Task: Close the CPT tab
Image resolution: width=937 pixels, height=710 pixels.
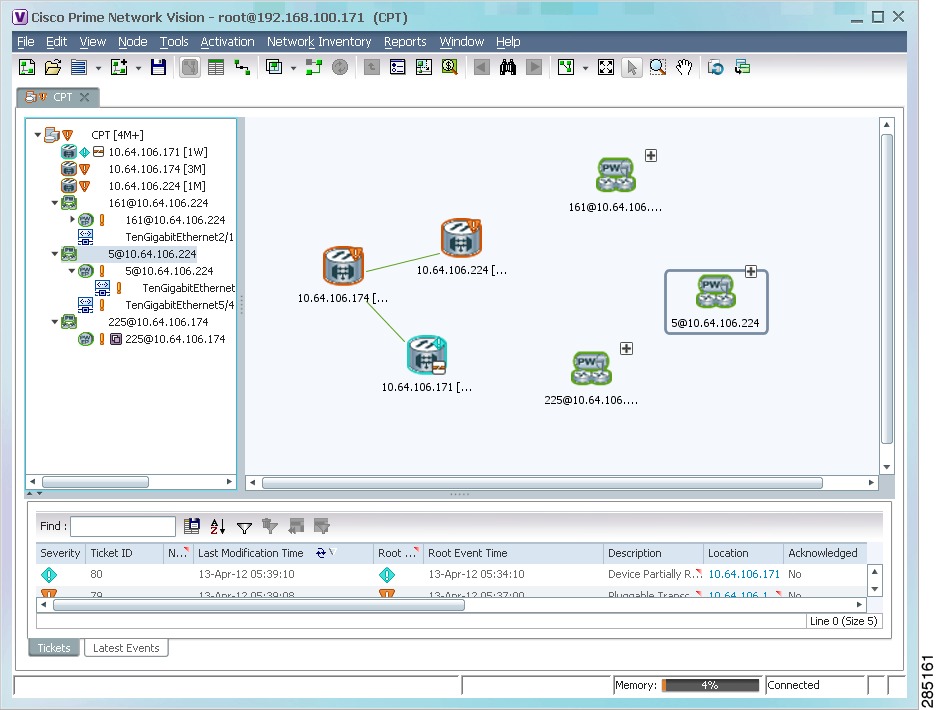Action: coord(85,97)
